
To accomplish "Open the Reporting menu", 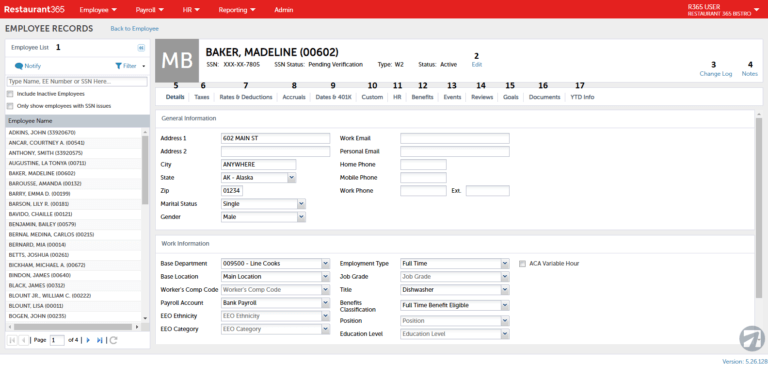I will point(237,9).
